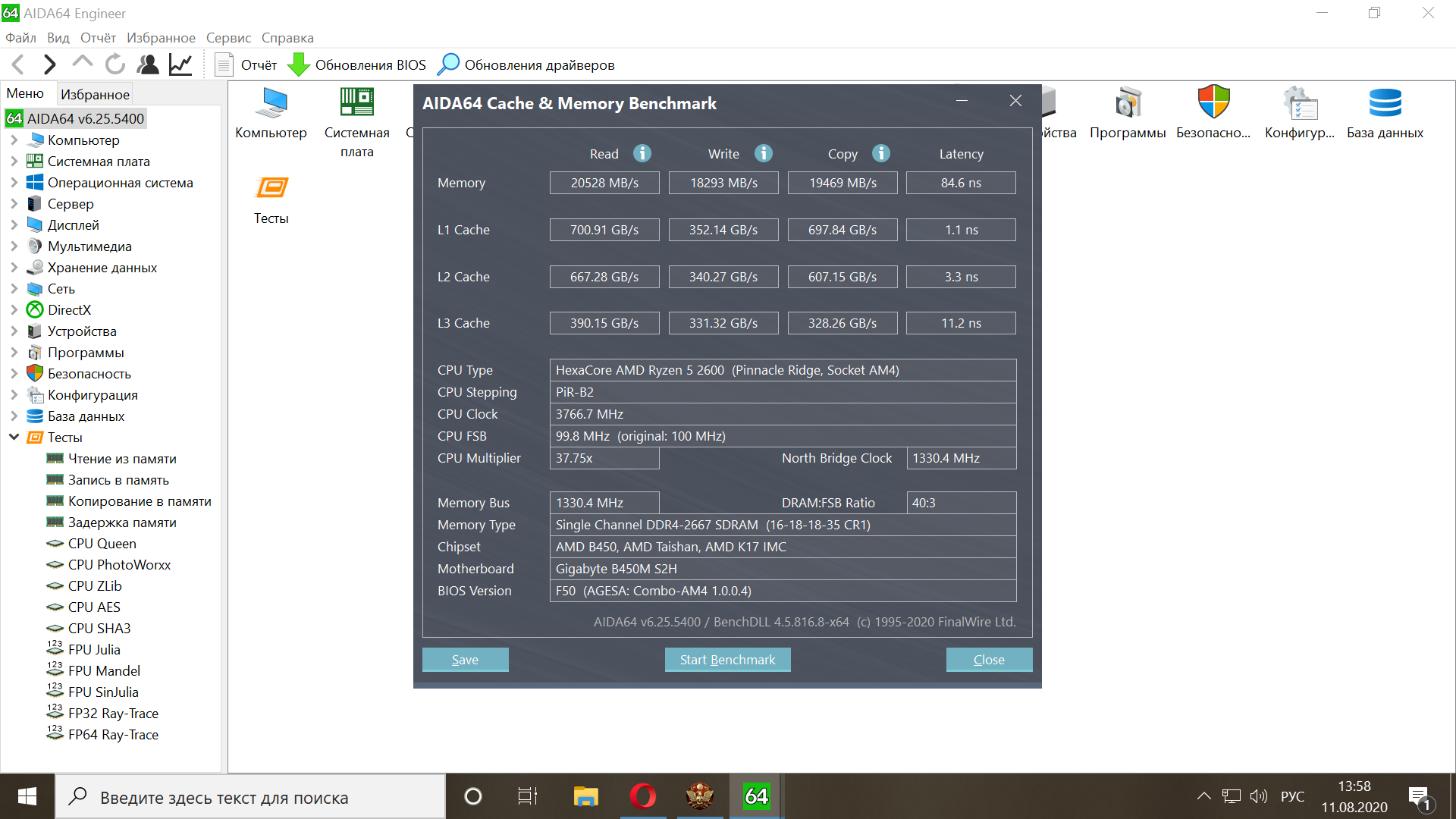Switch to the Избранное tab
Screen dimensions: 1456x819
tap(95, 94)
